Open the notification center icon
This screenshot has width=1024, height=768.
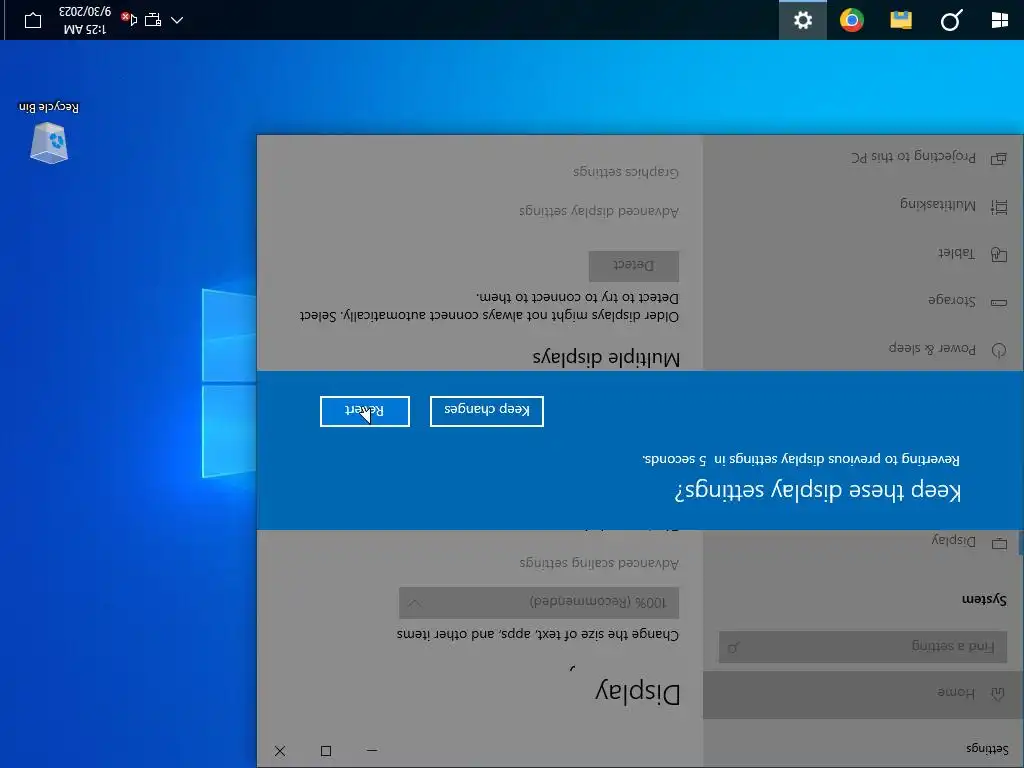click(x=33, y=20)
